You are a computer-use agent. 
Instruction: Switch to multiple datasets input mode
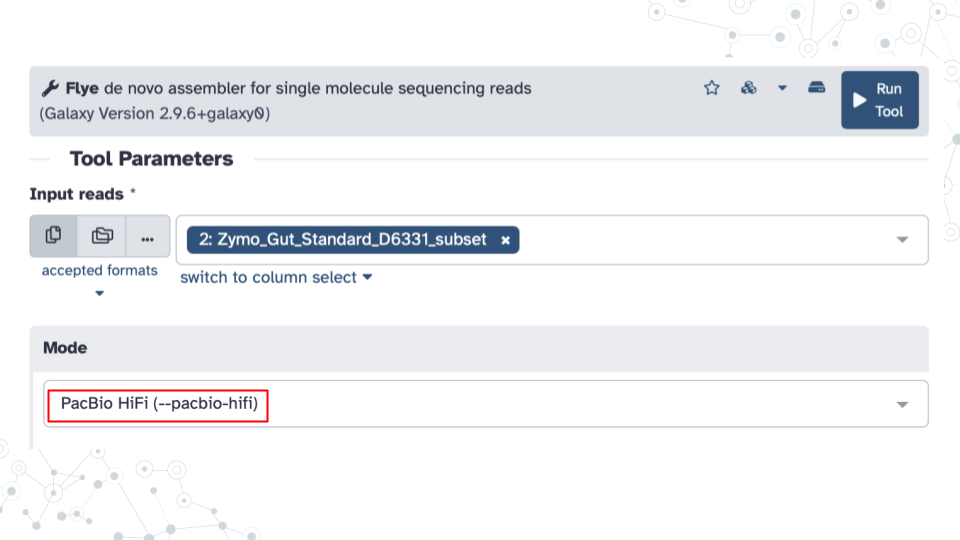(x=102, y=236)
